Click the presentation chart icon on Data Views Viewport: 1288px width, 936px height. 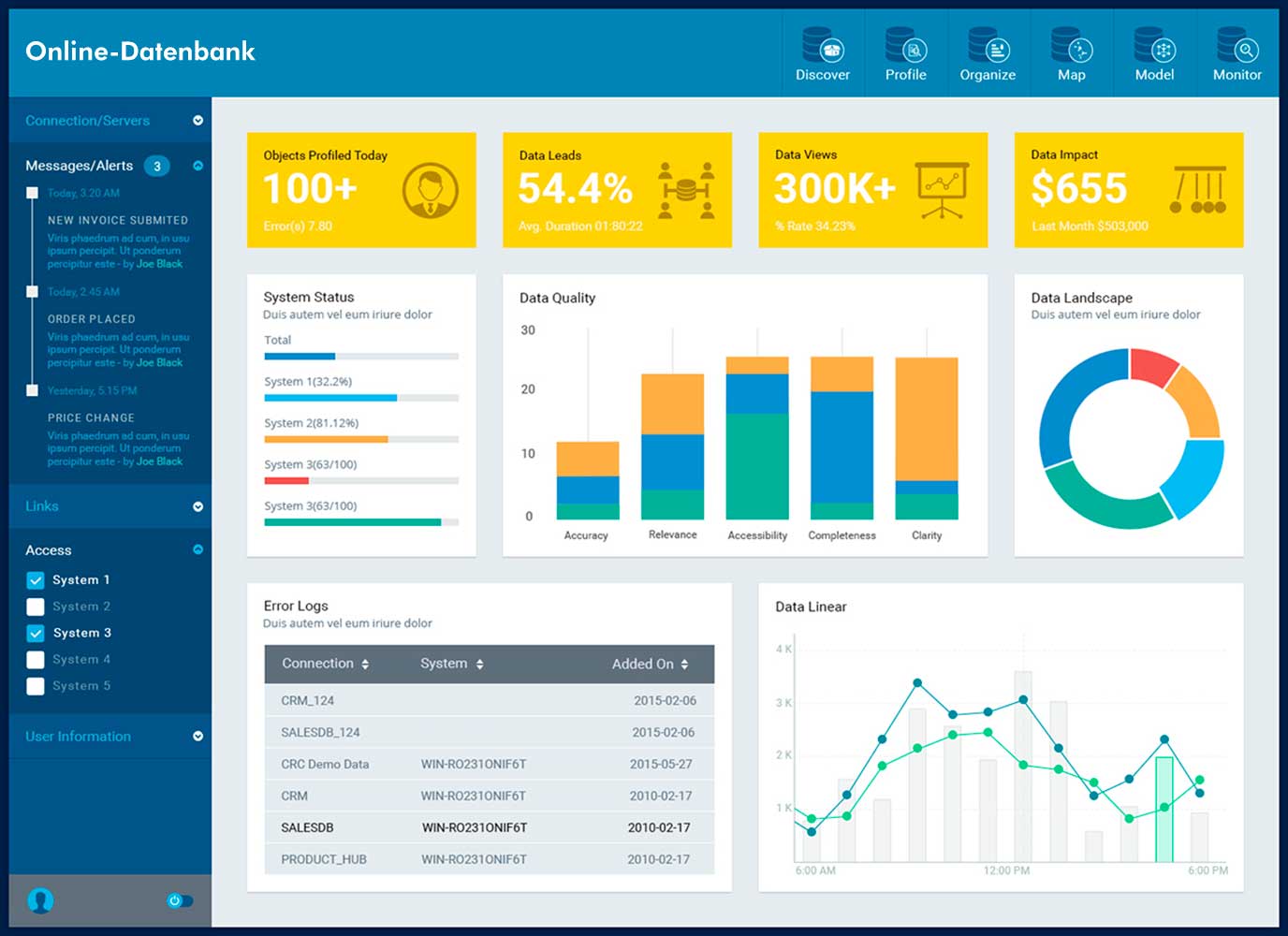coord(942,190)
